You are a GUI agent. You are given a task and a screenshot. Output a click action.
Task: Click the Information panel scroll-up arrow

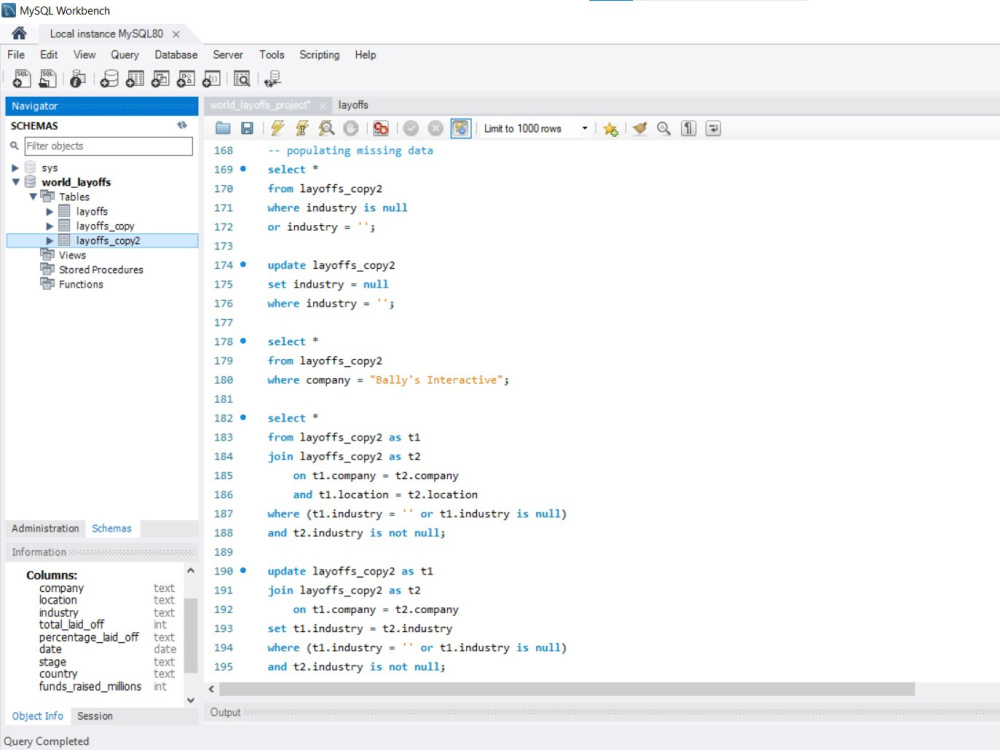[191, 570]
